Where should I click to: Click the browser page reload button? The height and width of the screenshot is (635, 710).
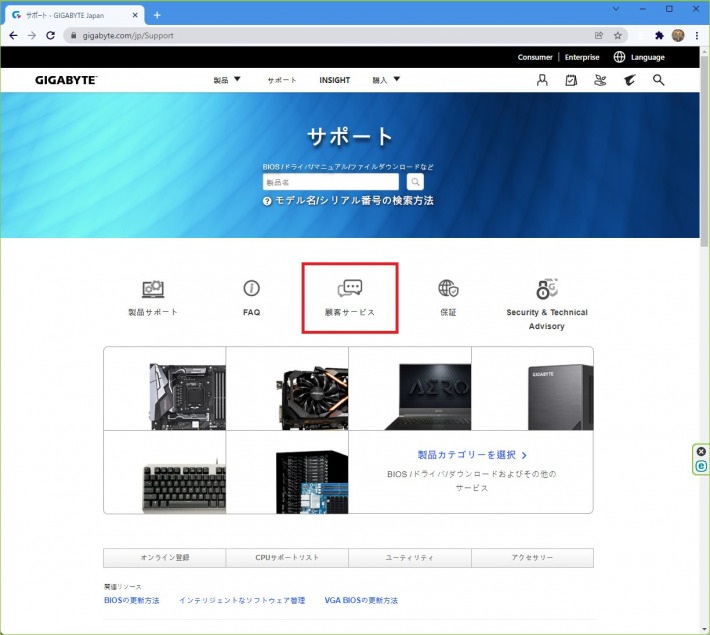coord(50,35)
